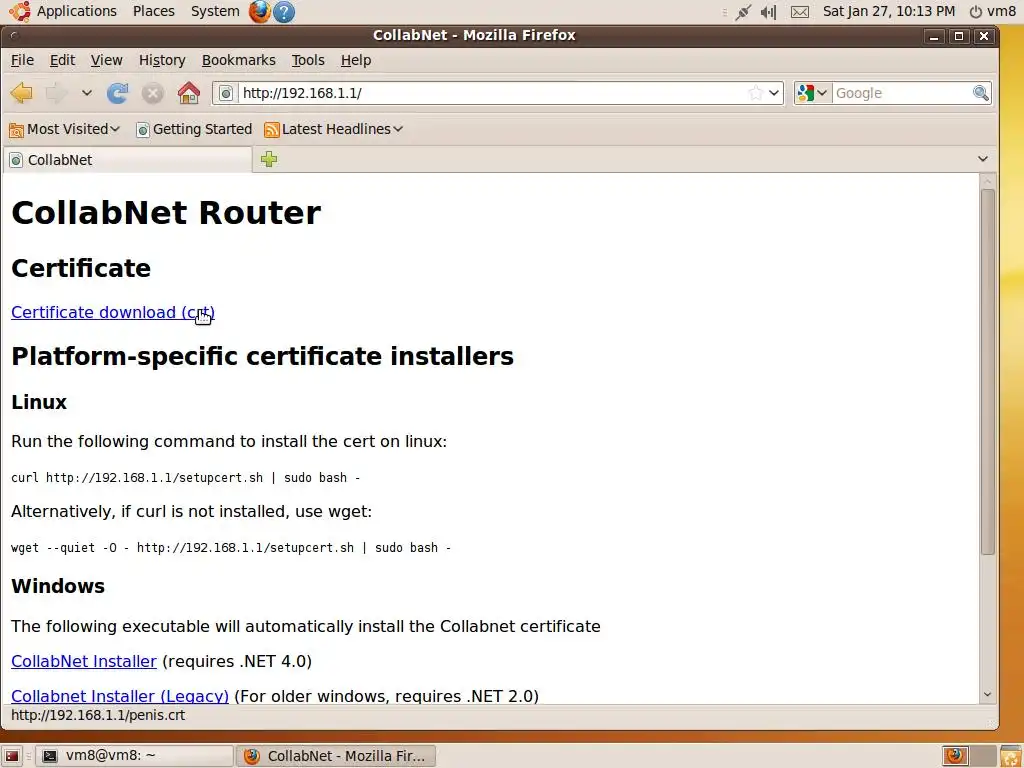The height and width of the screenshot is (768, 1024).
Task: Click the CollabNet - Mozilla Firefox taskbar button
Action: coord(335,756)
